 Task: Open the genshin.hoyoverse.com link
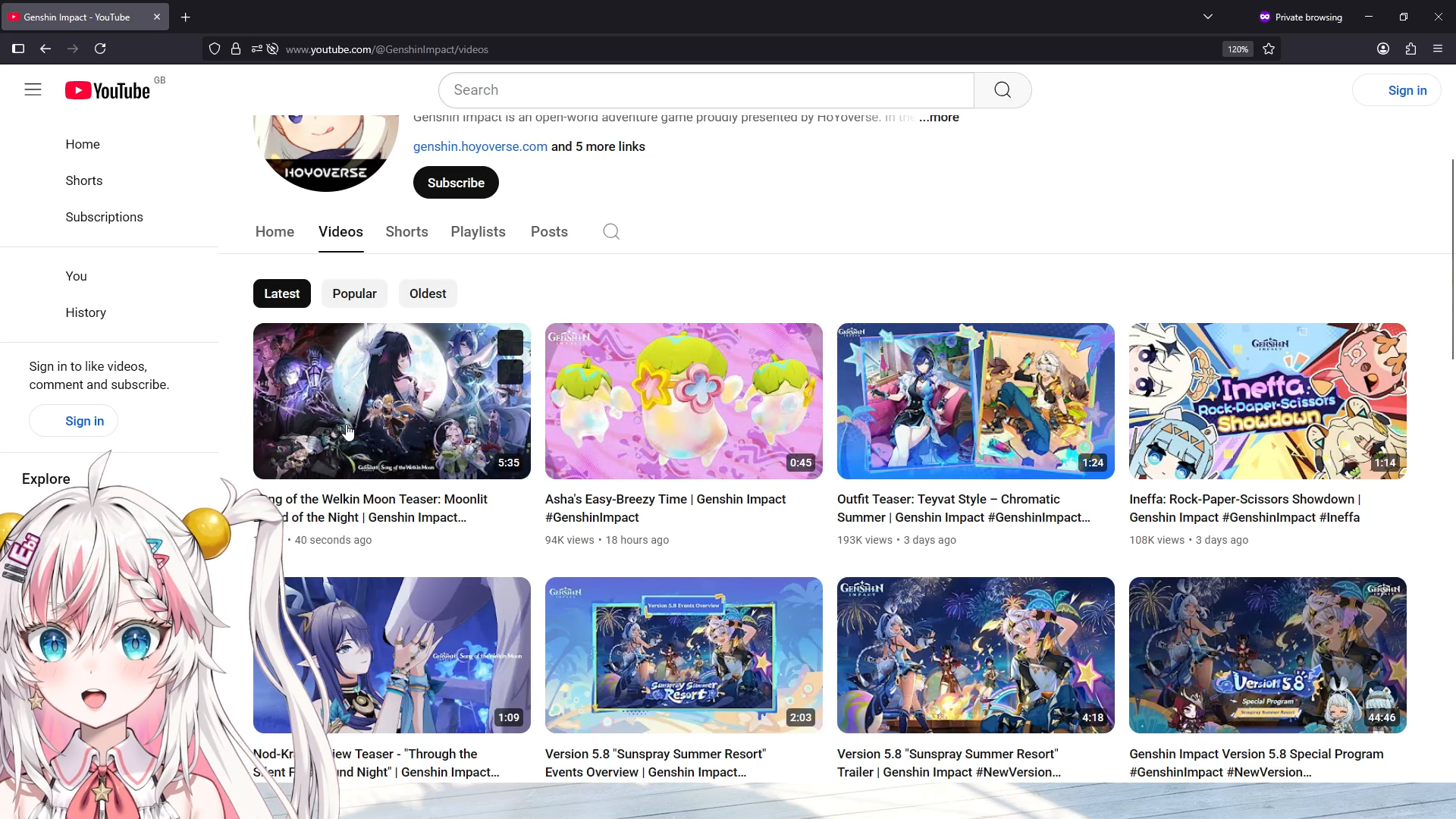click(x=480, y=146)
